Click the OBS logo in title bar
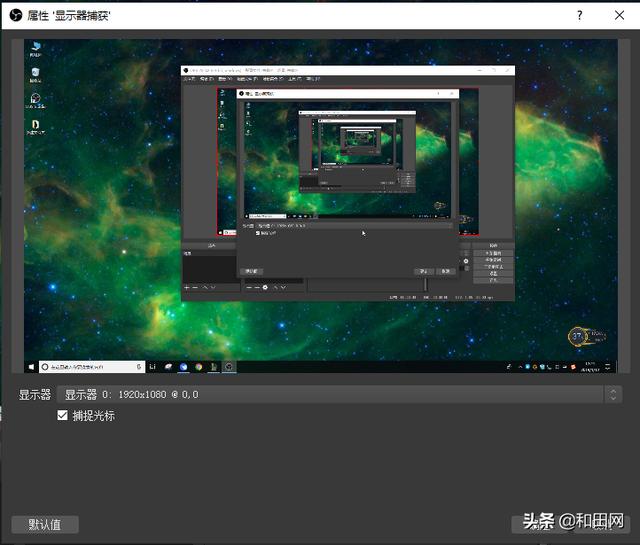Image resolution: width=640 pixels, height=545 pixels. [16, 16]
